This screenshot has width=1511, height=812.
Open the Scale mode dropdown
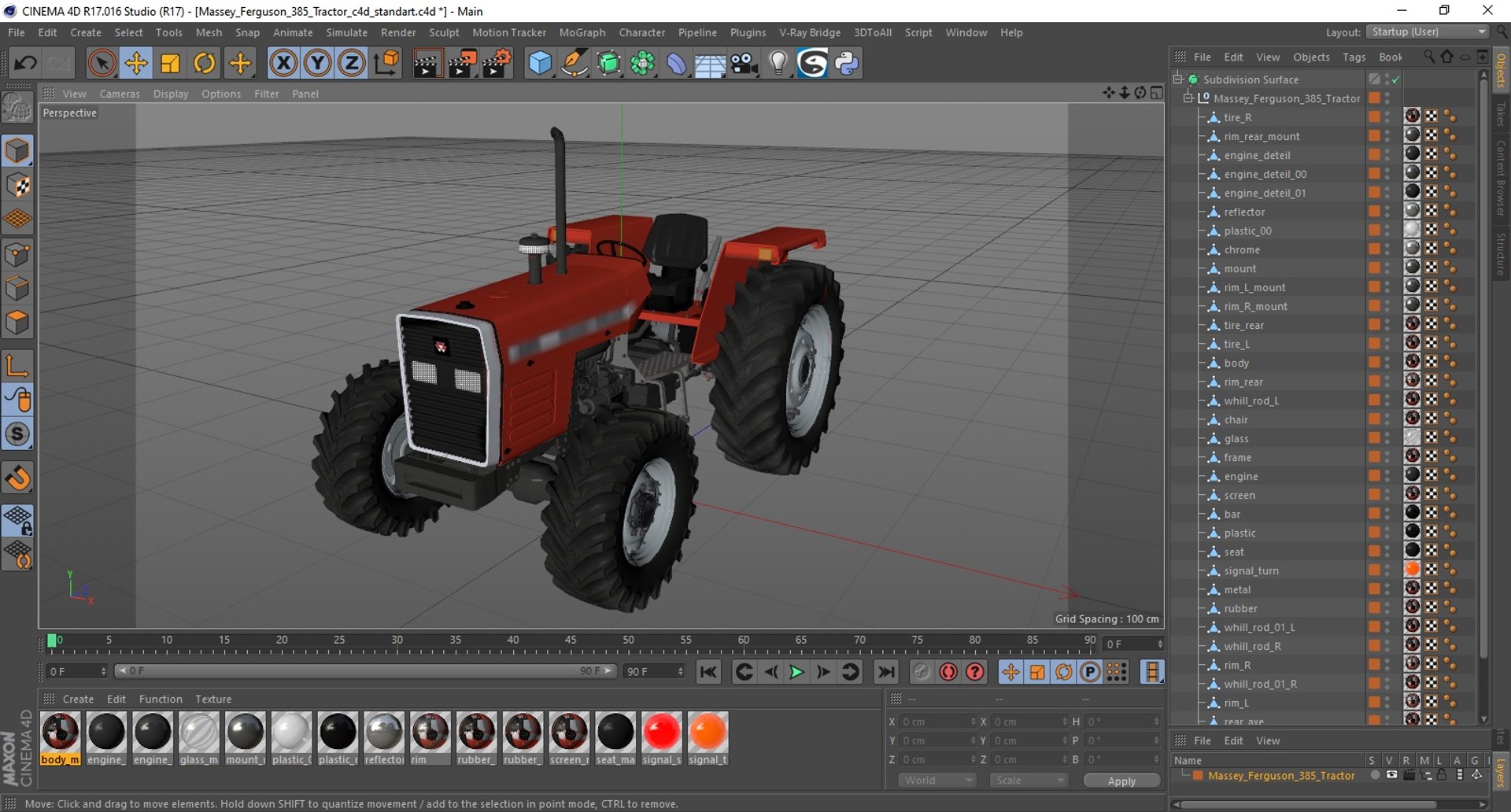1029,781
